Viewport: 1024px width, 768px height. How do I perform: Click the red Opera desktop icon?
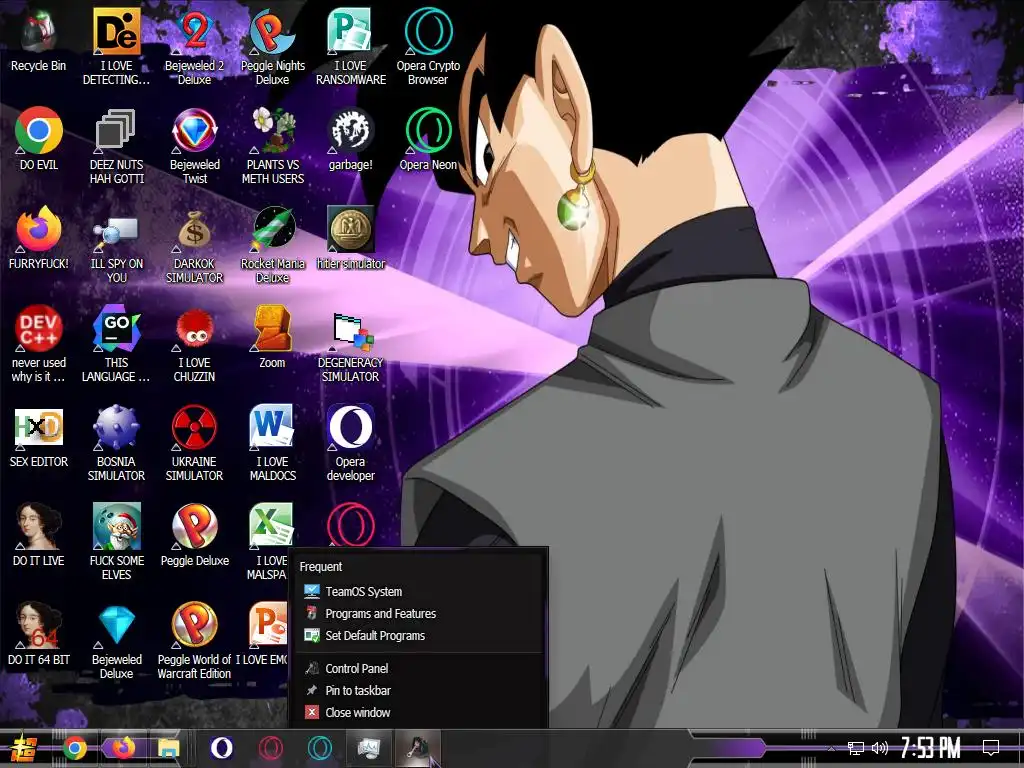(351, 524)
